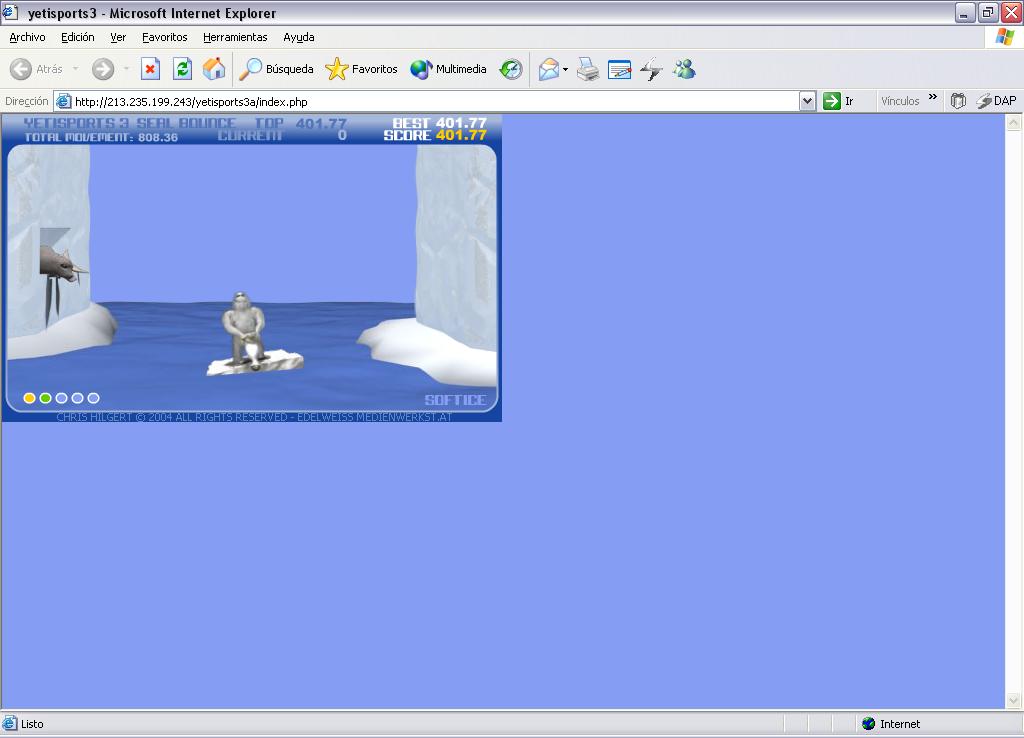Select the fifth attempt indicator dot
The height and width of the screenshot is (738, 1024).
[93, 398]
